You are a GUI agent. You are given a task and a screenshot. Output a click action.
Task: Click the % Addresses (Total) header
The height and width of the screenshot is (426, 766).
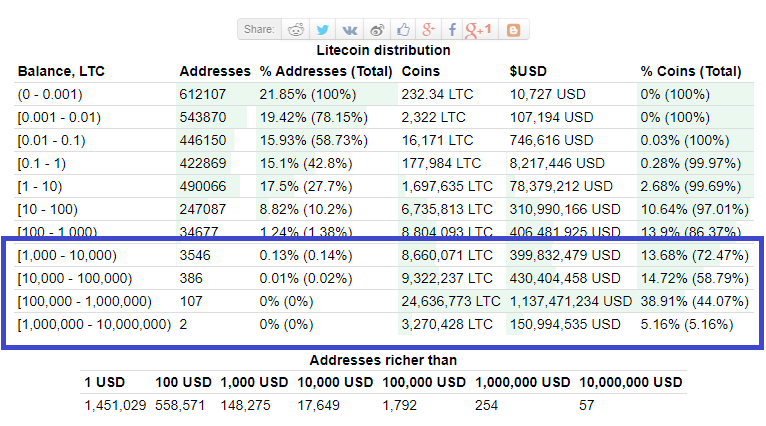[x=326, y=71]
